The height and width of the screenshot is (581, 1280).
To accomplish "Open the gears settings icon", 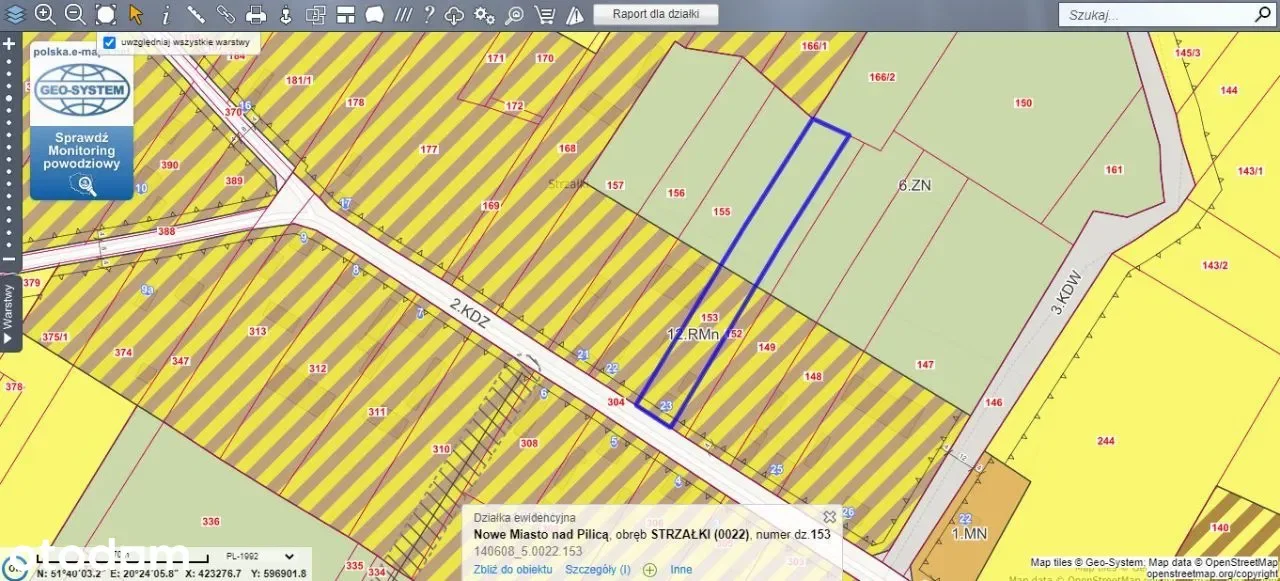I will click(484, 14).
